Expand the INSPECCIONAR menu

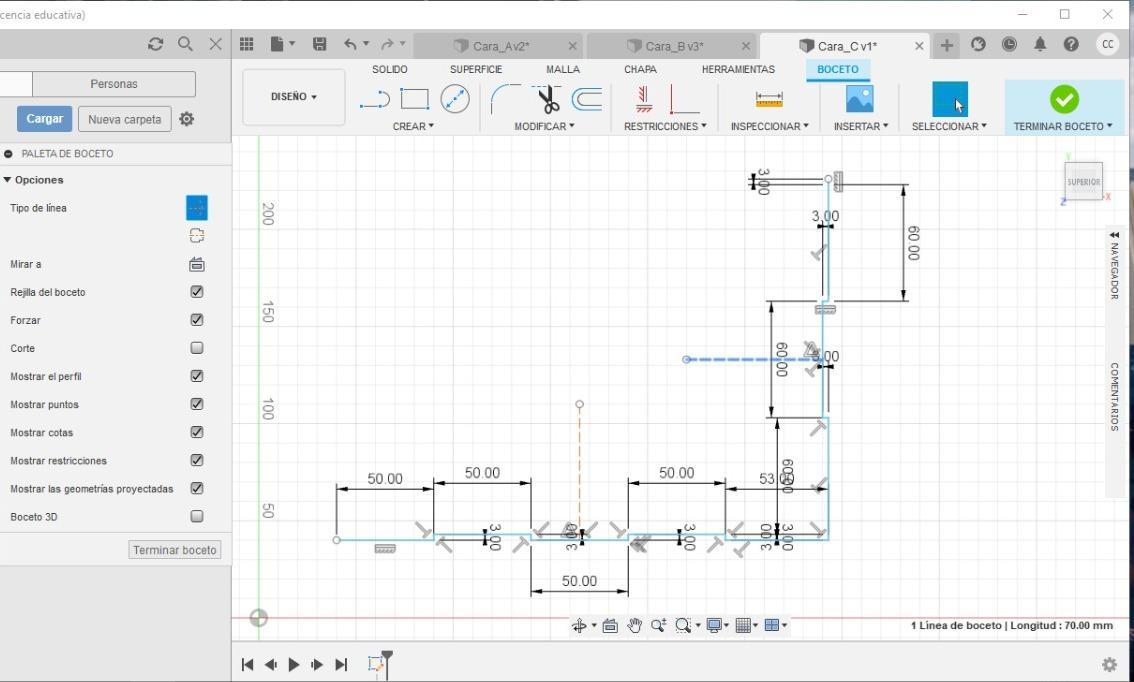769,126
